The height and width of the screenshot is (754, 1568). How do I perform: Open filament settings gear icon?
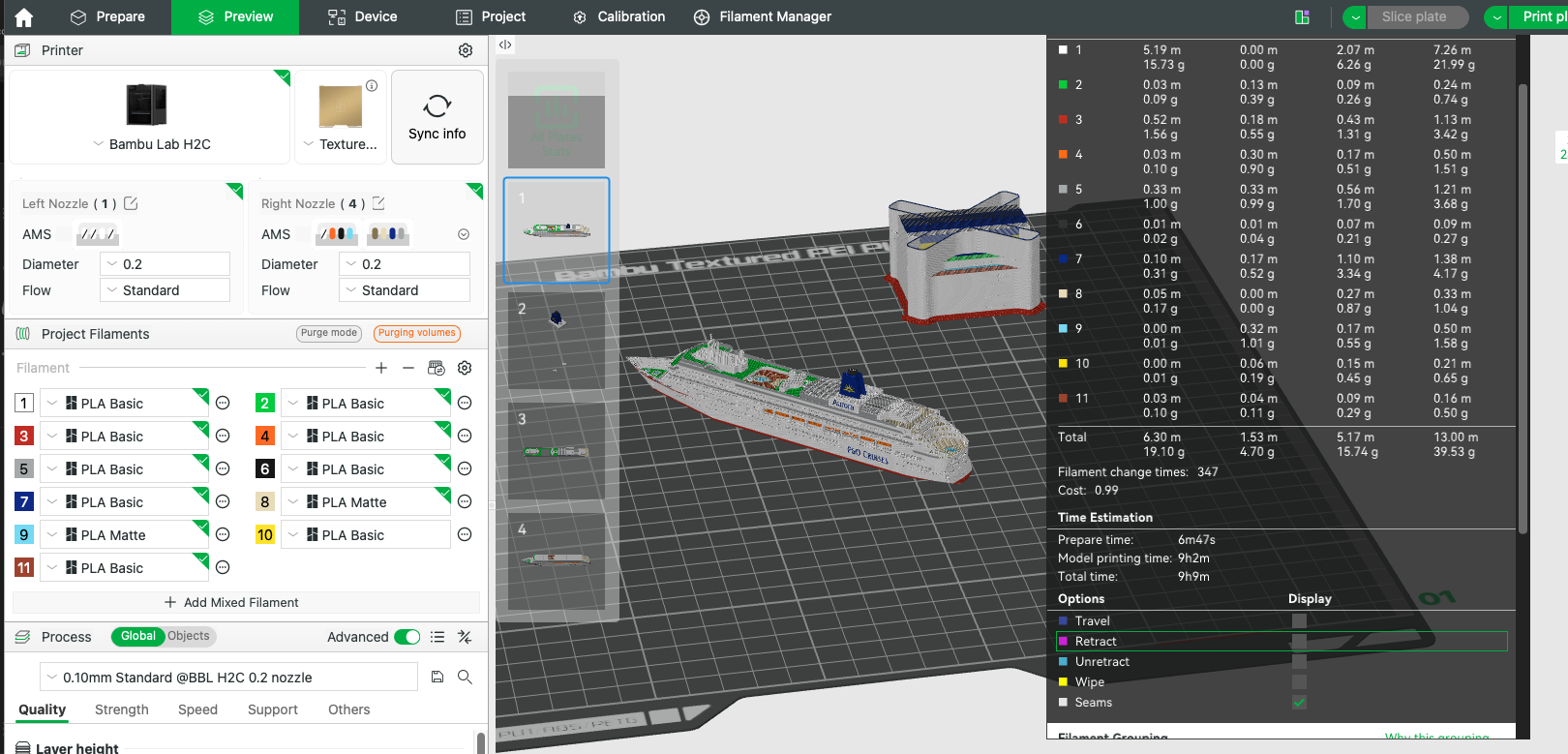pyautogui.click(x=465, y=368)
